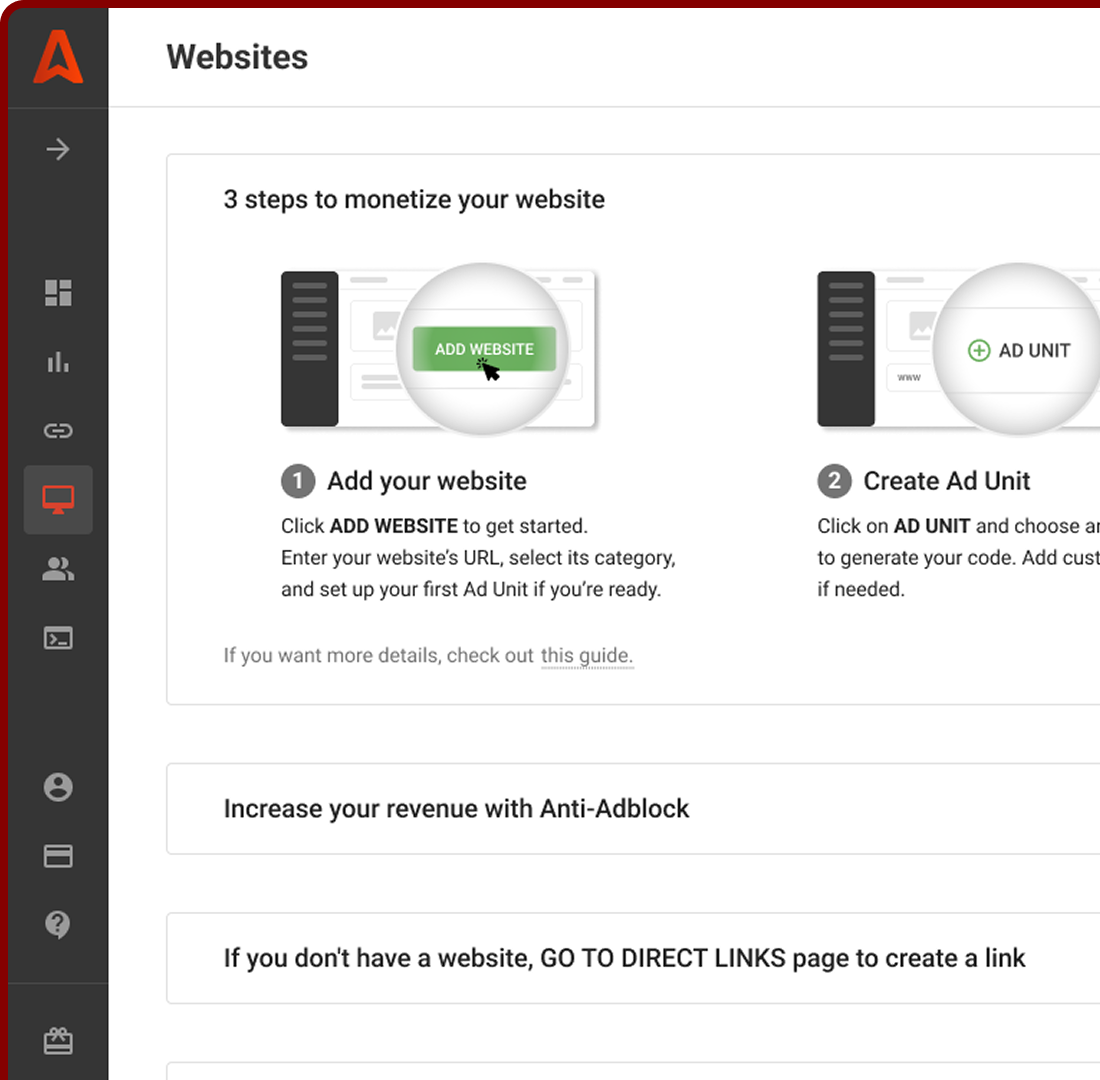The image size is (1100, 1080).
Task: Open the Help question mark icon
Action: [58, 925]
